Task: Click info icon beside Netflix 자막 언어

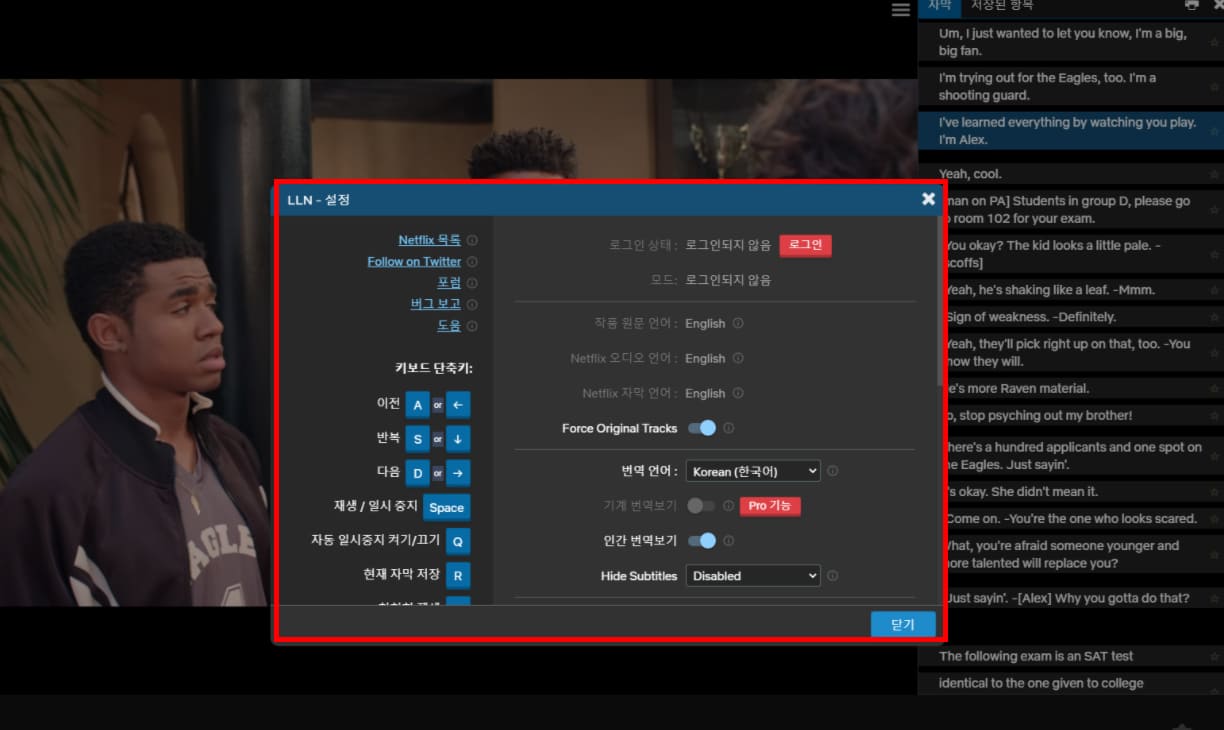Action: 738,393
